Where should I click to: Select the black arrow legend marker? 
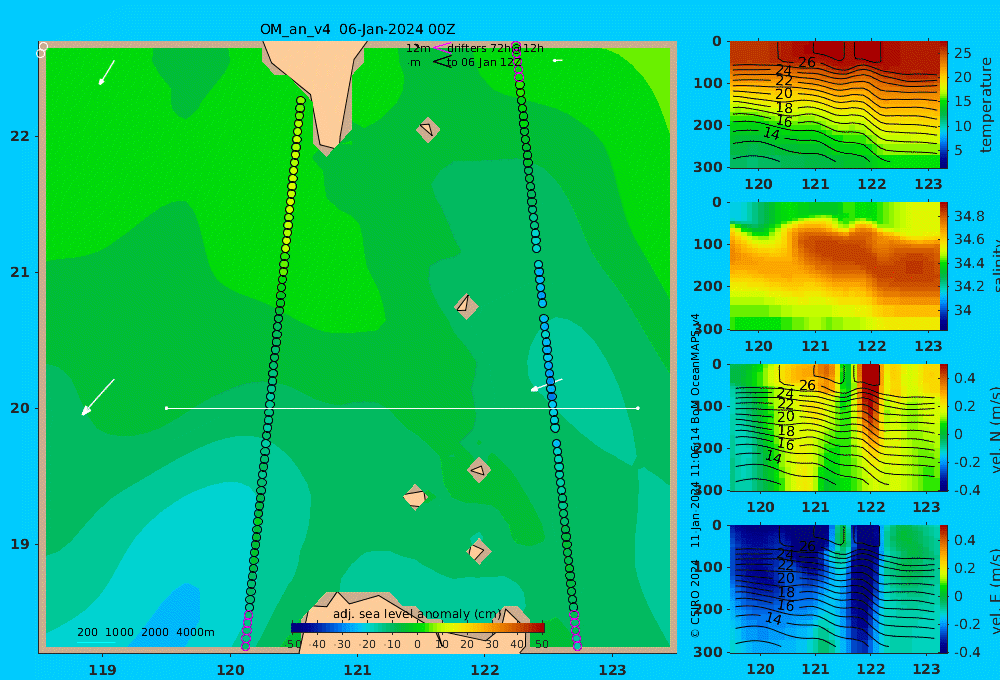[x=442, y=61]
